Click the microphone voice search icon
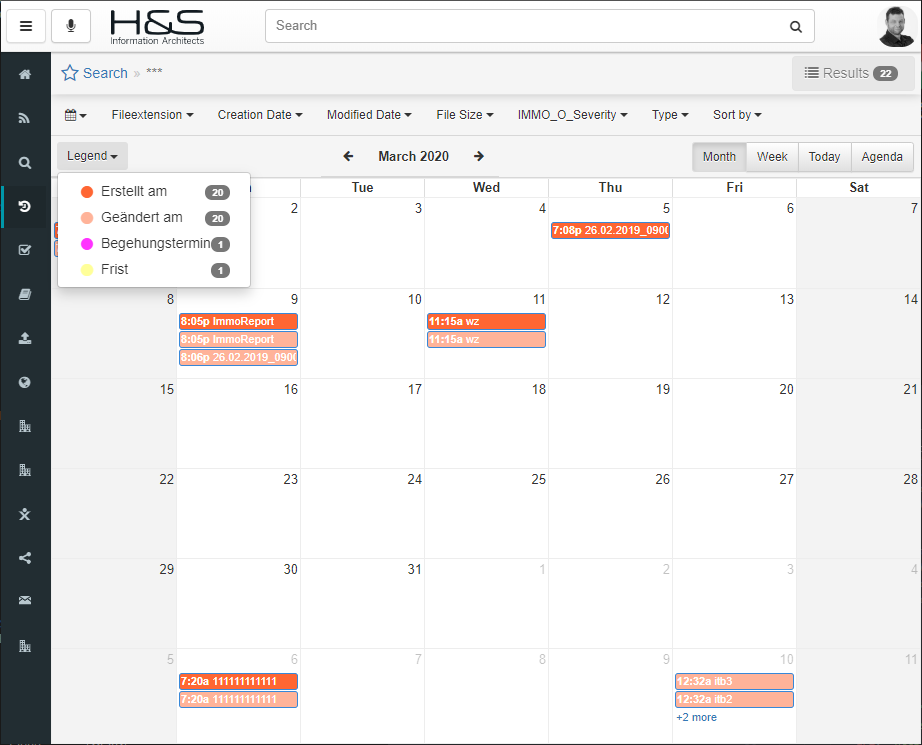The image size is (922, 745). [70, 26]
